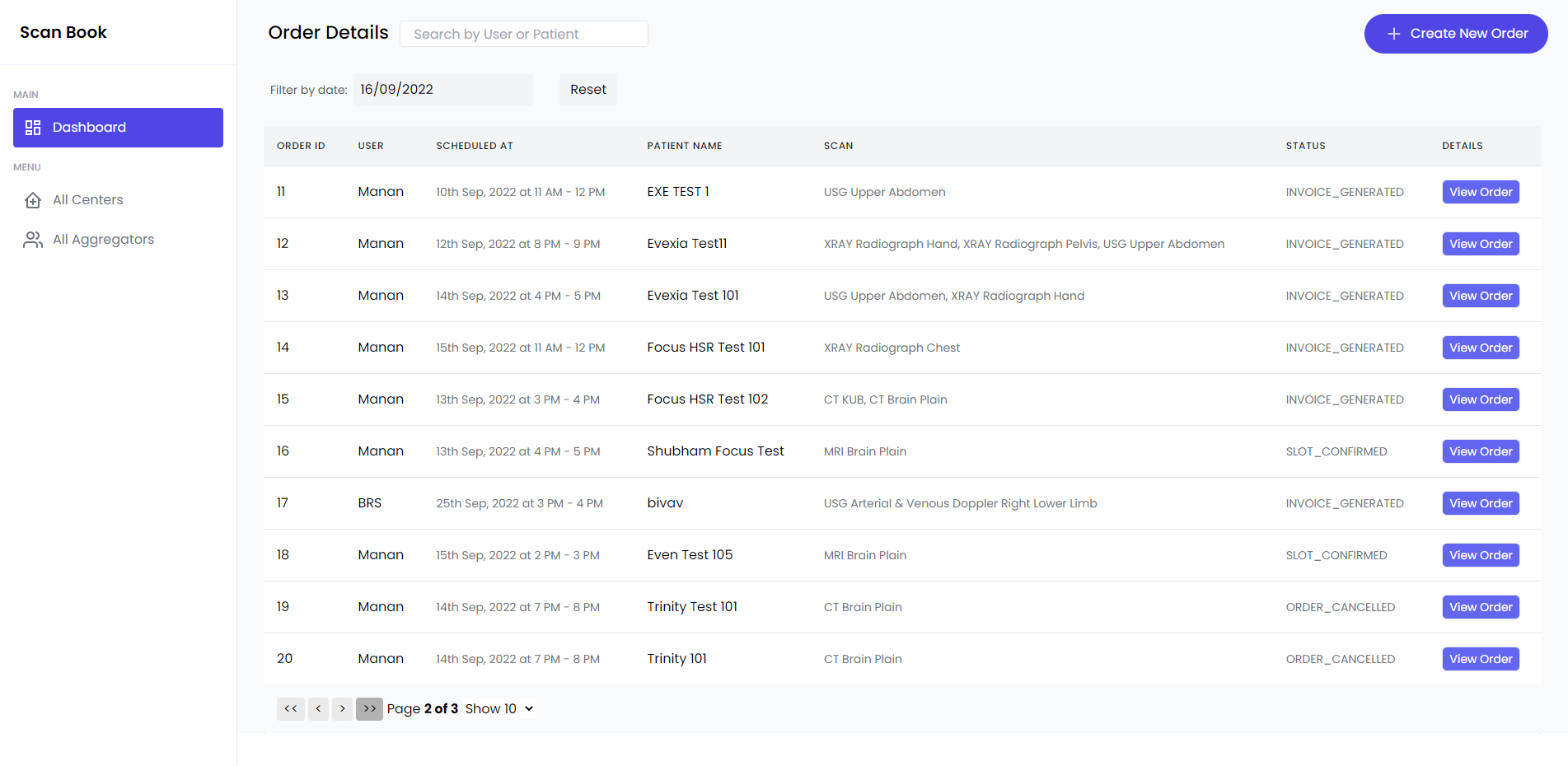This screenshot has height=766, width=1568.
Task: Click STATUS column header
Action: click(x=1306, y=146)
